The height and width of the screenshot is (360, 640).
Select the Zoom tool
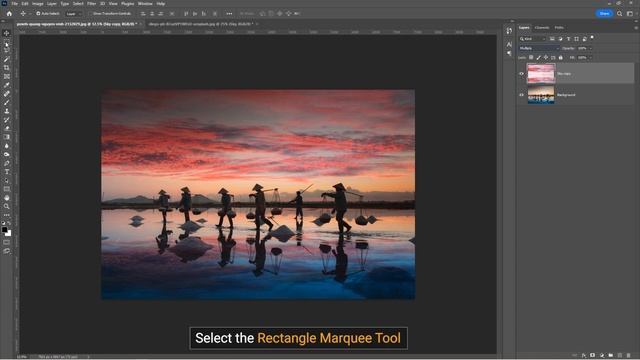pos(7,207)
